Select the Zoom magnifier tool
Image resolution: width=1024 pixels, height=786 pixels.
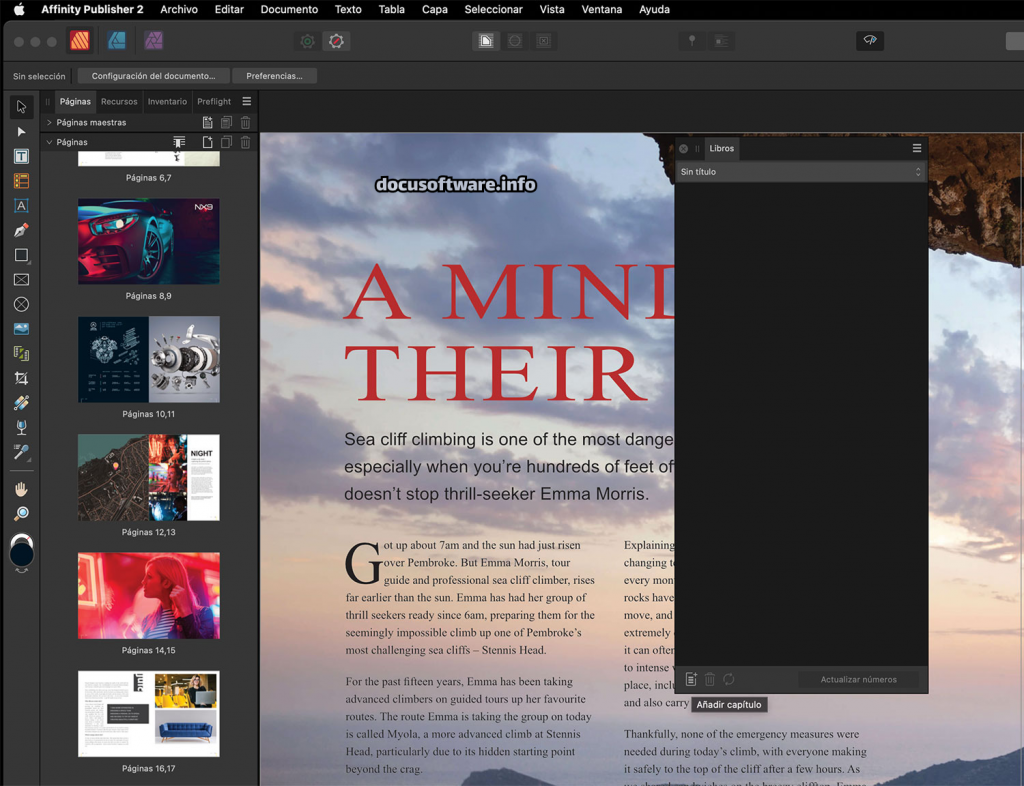21,514
